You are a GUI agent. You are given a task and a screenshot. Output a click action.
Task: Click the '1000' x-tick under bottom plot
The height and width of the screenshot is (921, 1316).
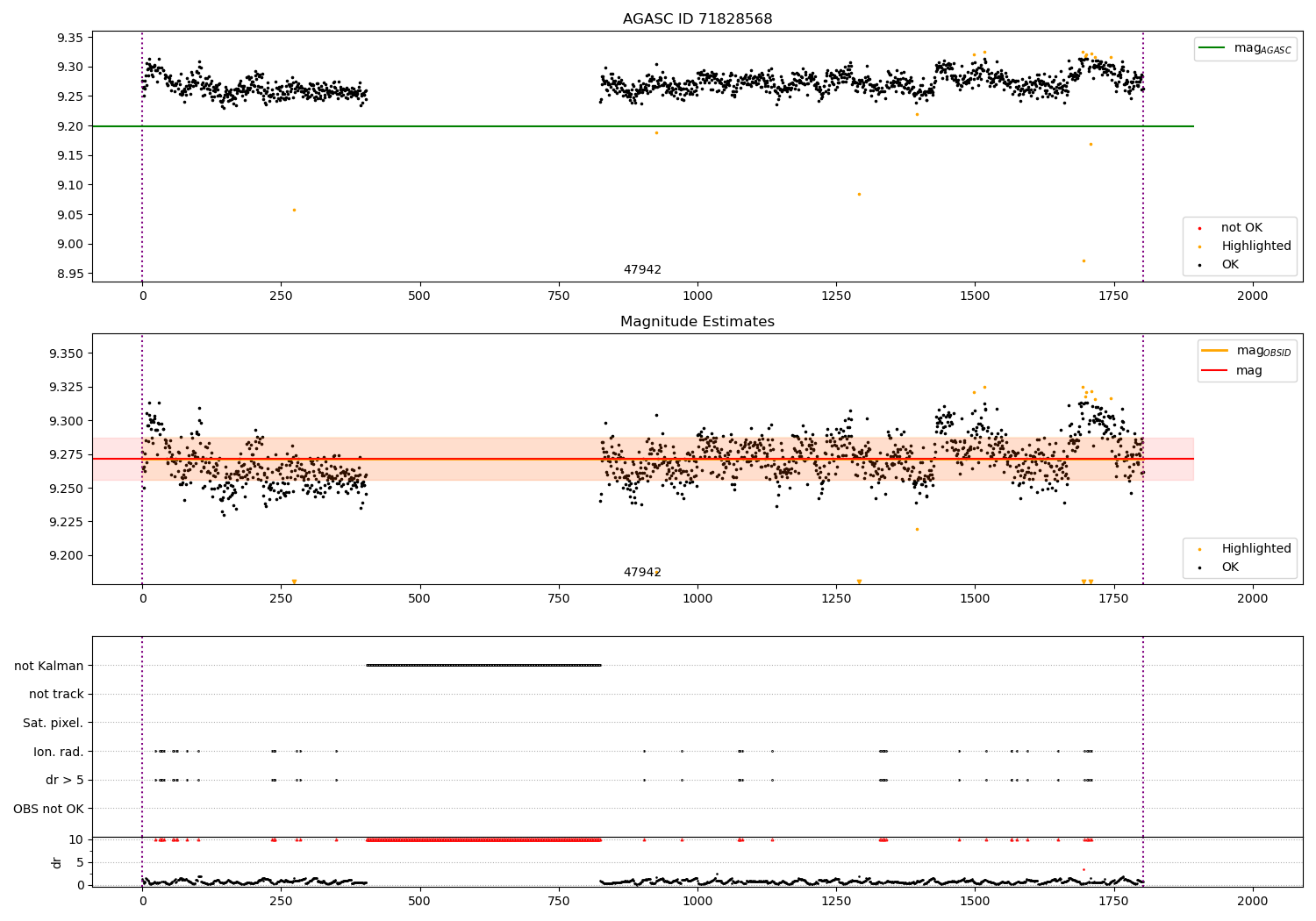coord(697,901)
